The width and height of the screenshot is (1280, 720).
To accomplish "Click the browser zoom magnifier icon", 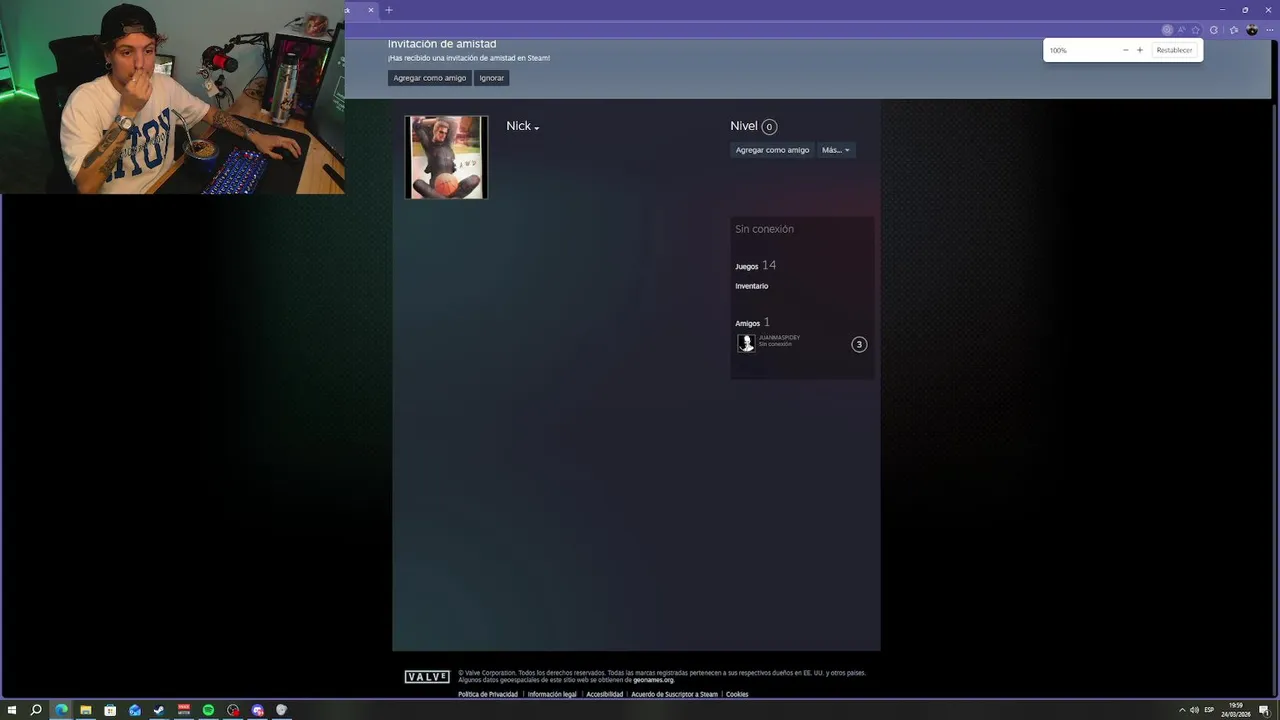I will coord(1167,30).
